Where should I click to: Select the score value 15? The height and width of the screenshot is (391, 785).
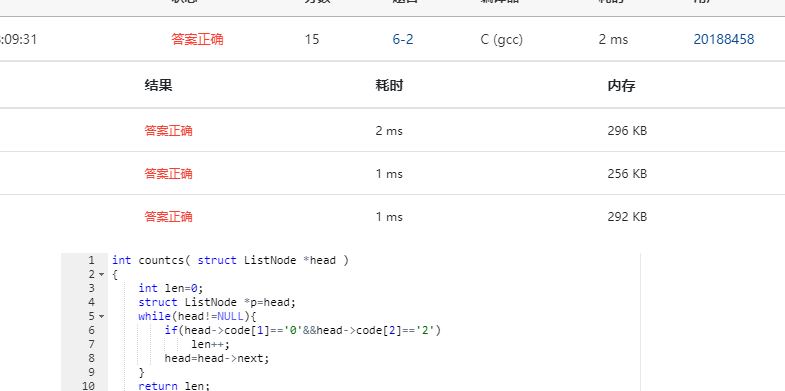pyautogui.click(x=312, y=40)
